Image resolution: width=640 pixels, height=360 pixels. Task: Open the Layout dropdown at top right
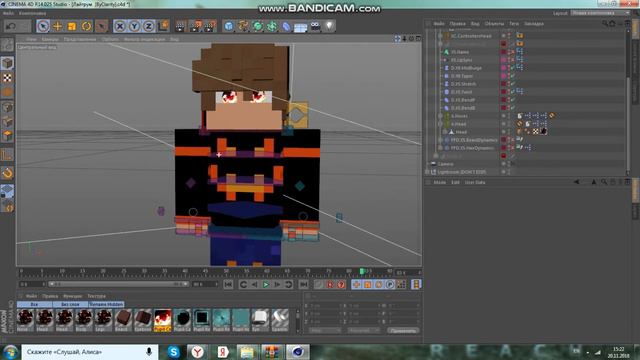(600, 13)
